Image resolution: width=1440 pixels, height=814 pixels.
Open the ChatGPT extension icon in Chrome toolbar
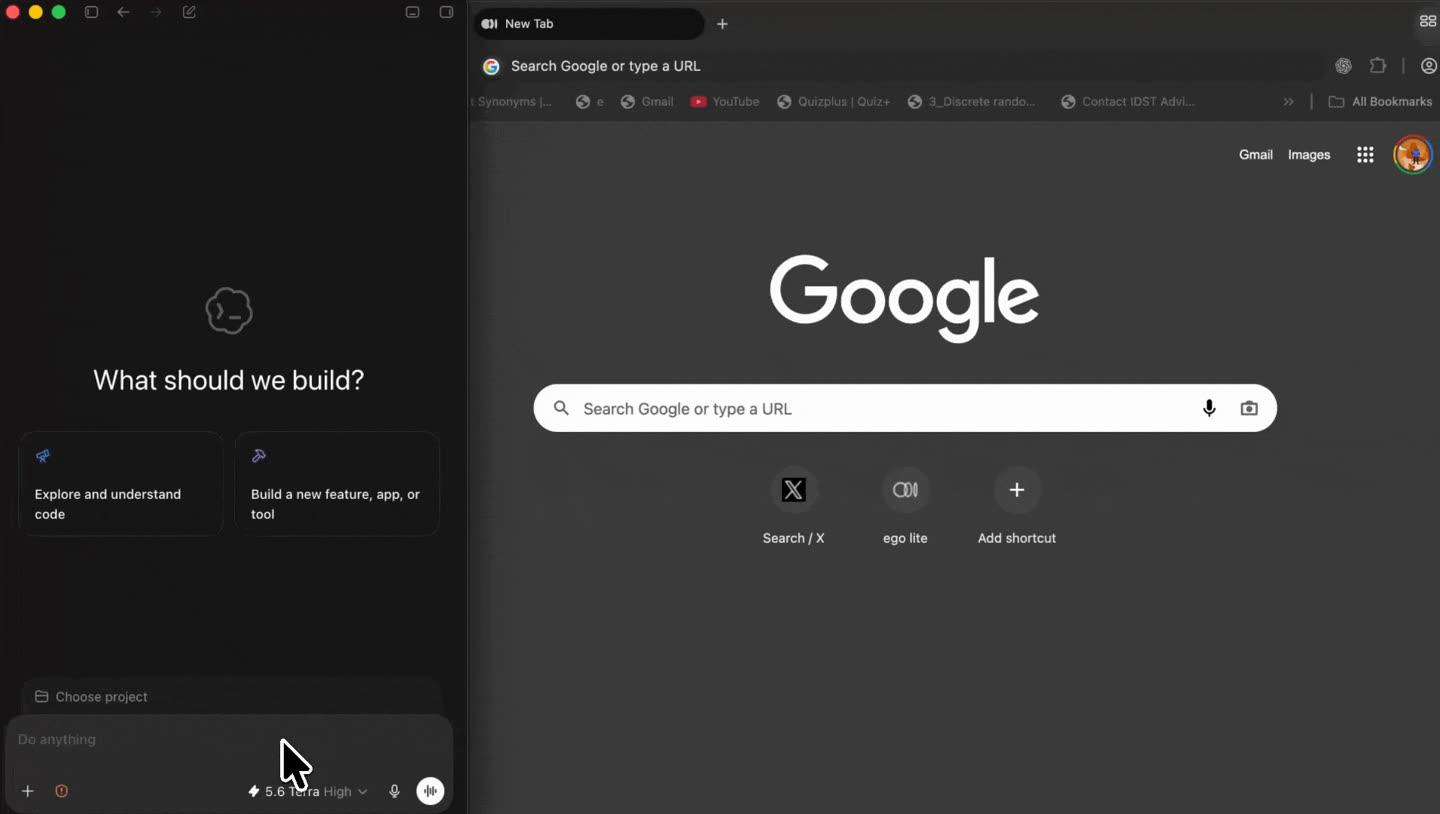1344,66
